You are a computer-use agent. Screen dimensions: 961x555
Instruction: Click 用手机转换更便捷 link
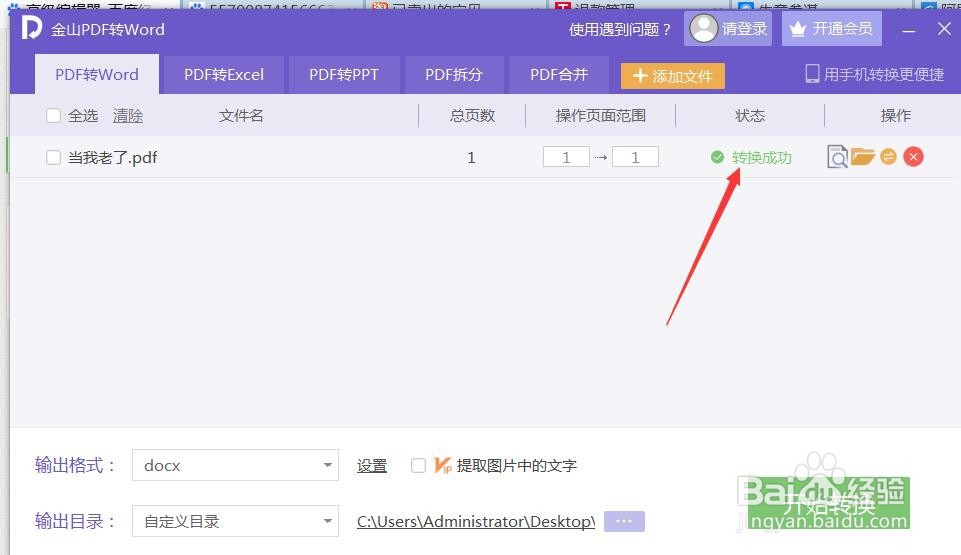tap(883, 74)
